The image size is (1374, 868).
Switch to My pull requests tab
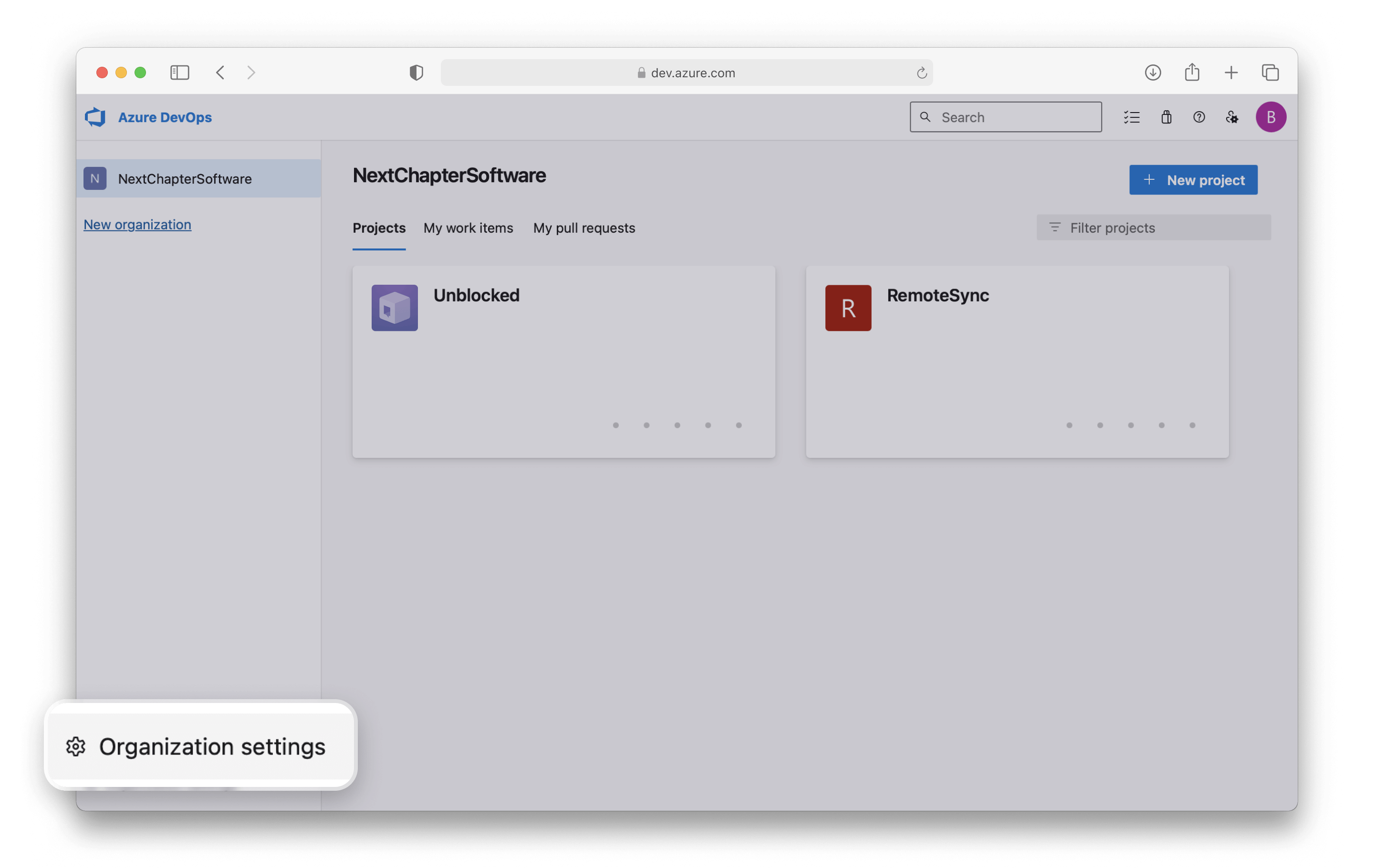point(584,227)
